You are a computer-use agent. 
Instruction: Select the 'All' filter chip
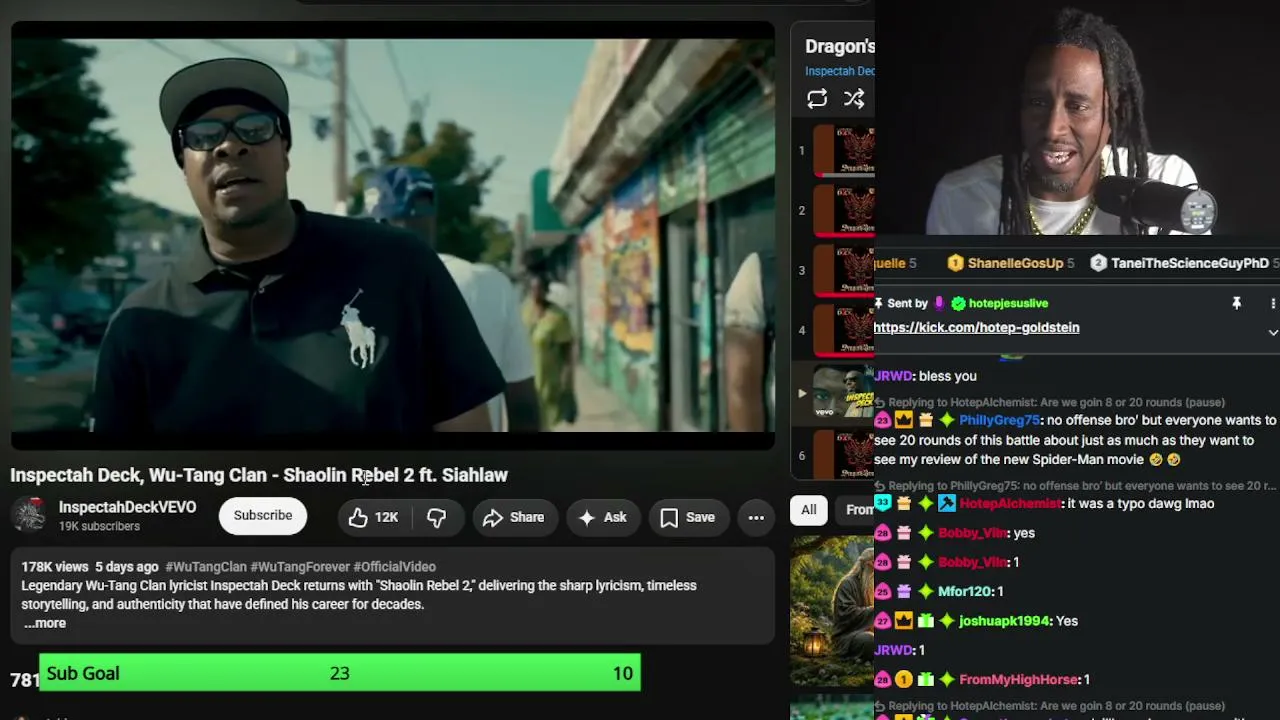[x=808, y=510]
